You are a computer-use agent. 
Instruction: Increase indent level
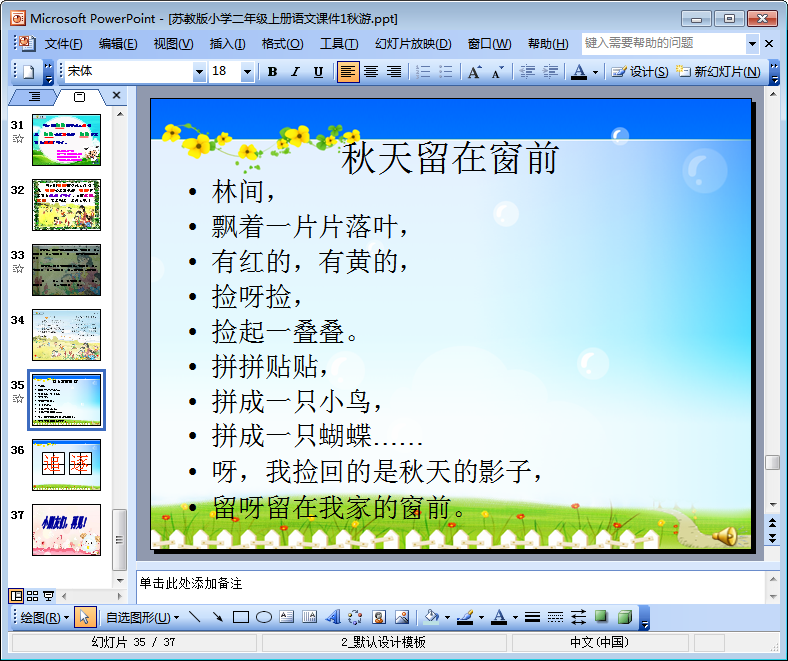pos(550,72)
